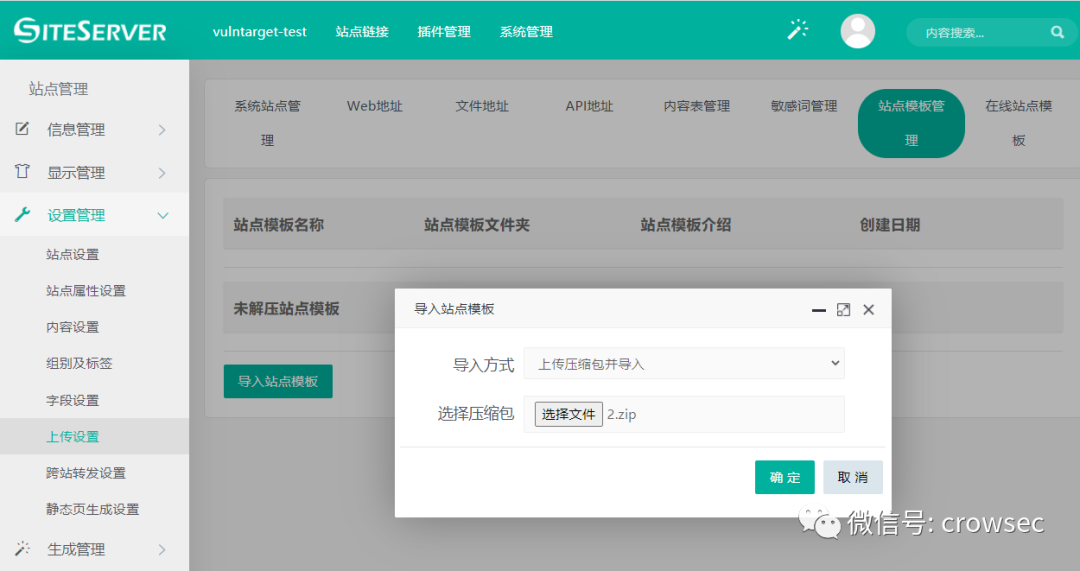Image resolution: width=1080 pixels, height=571 pixels.
Task: Click the 生成管理 wand icon
Action: 22,548
